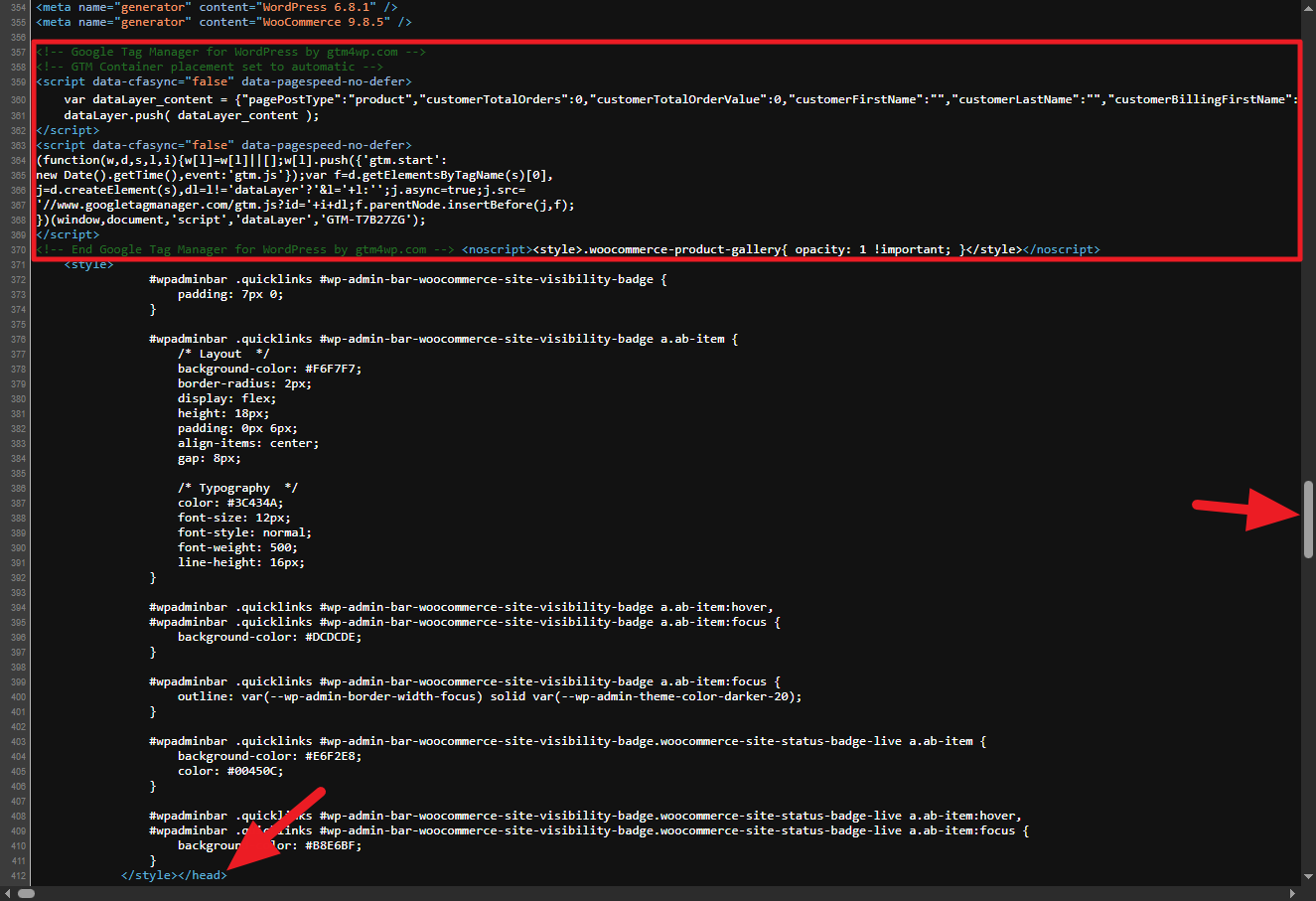Click the "GTM Container placement set to automatic" comment

click(x=210, y=67)
